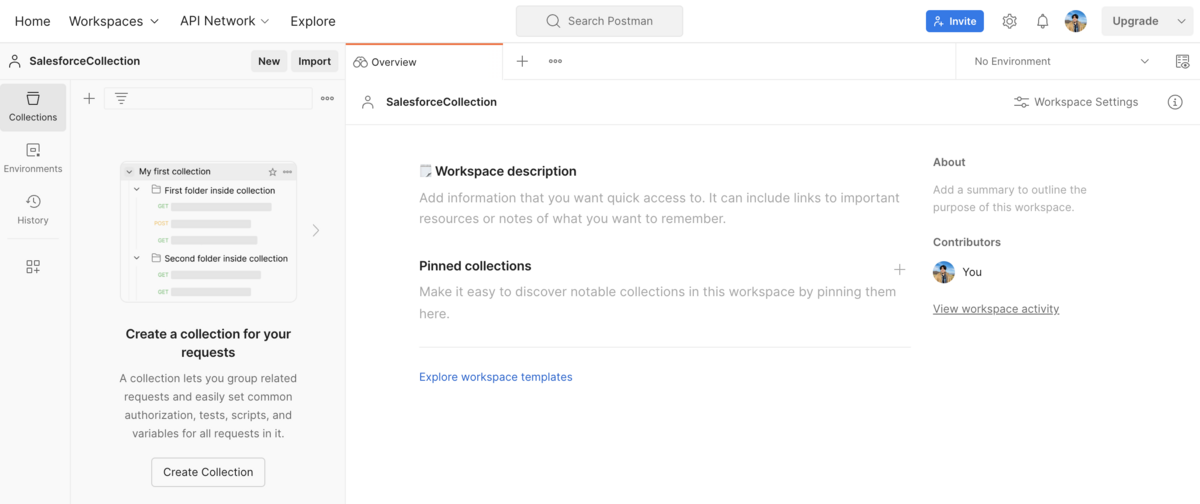Open the Explore workspace templates link
The width and height of the screenshot is (1200, 504).
click(495, 377)
